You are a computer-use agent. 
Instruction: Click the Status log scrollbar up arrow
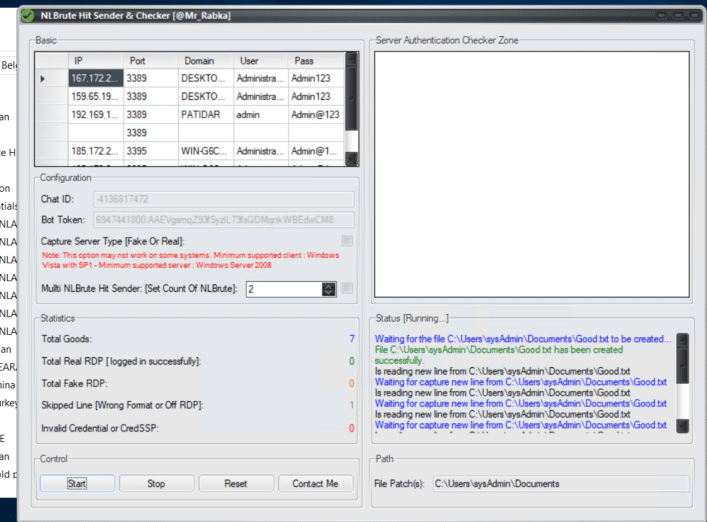click(683, 339)
